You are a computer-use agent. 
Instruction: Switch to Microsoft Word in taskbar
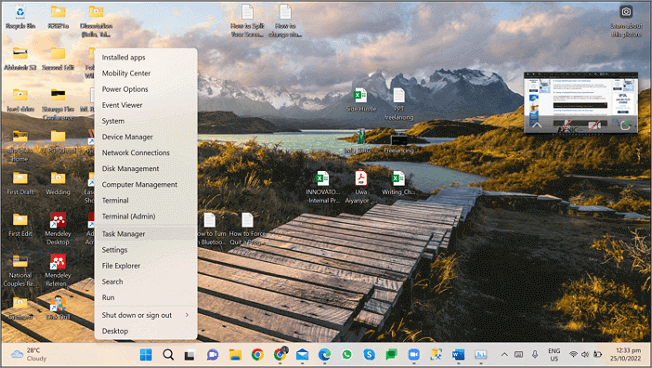pyautogui.click(x=458, y=355)
